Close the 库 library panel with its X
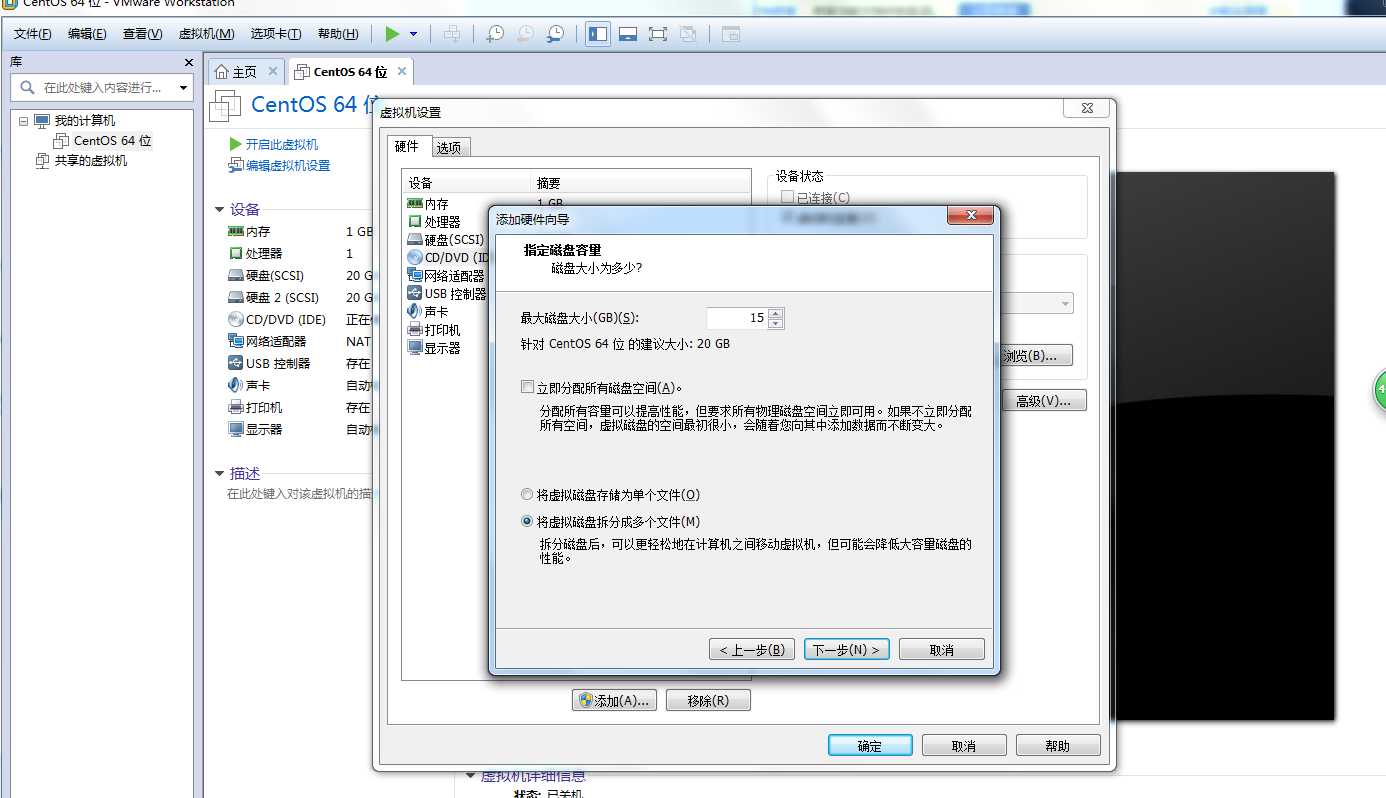The height and width of the screenshot is (798, 1386). tap(188, 62)
